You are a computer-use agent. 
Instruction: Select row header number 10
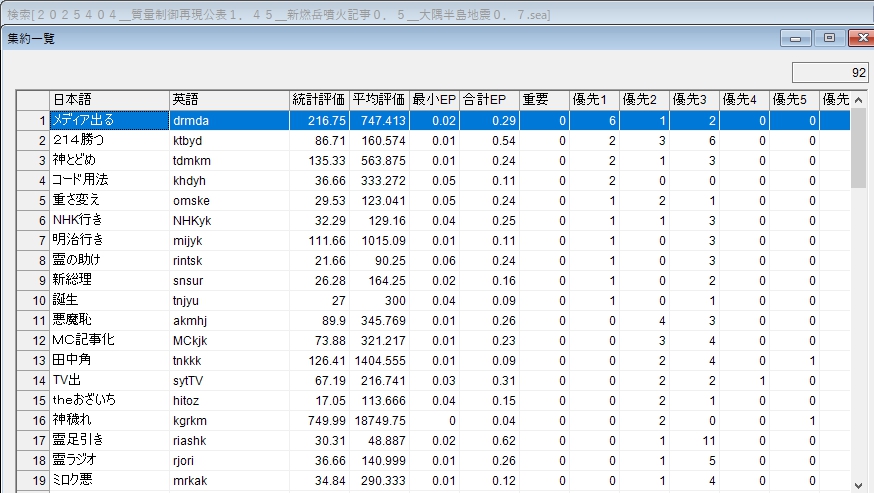point(33,301)
